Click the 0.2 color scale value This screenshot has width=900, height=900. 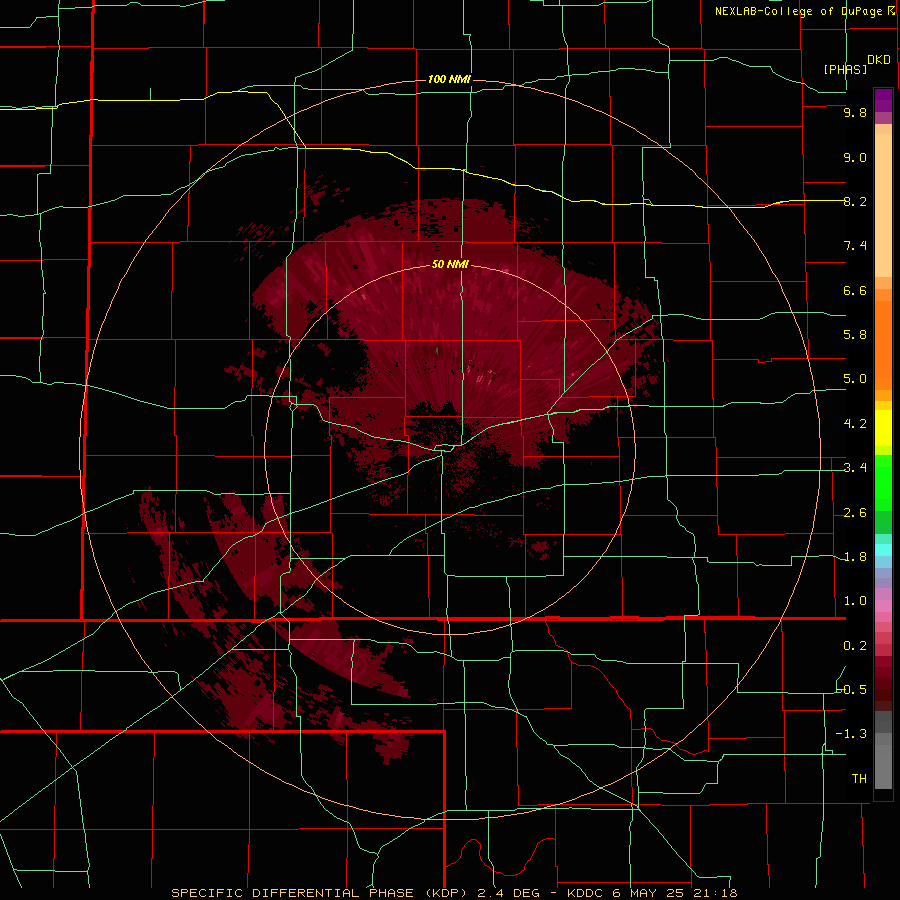tap(855, 646)
